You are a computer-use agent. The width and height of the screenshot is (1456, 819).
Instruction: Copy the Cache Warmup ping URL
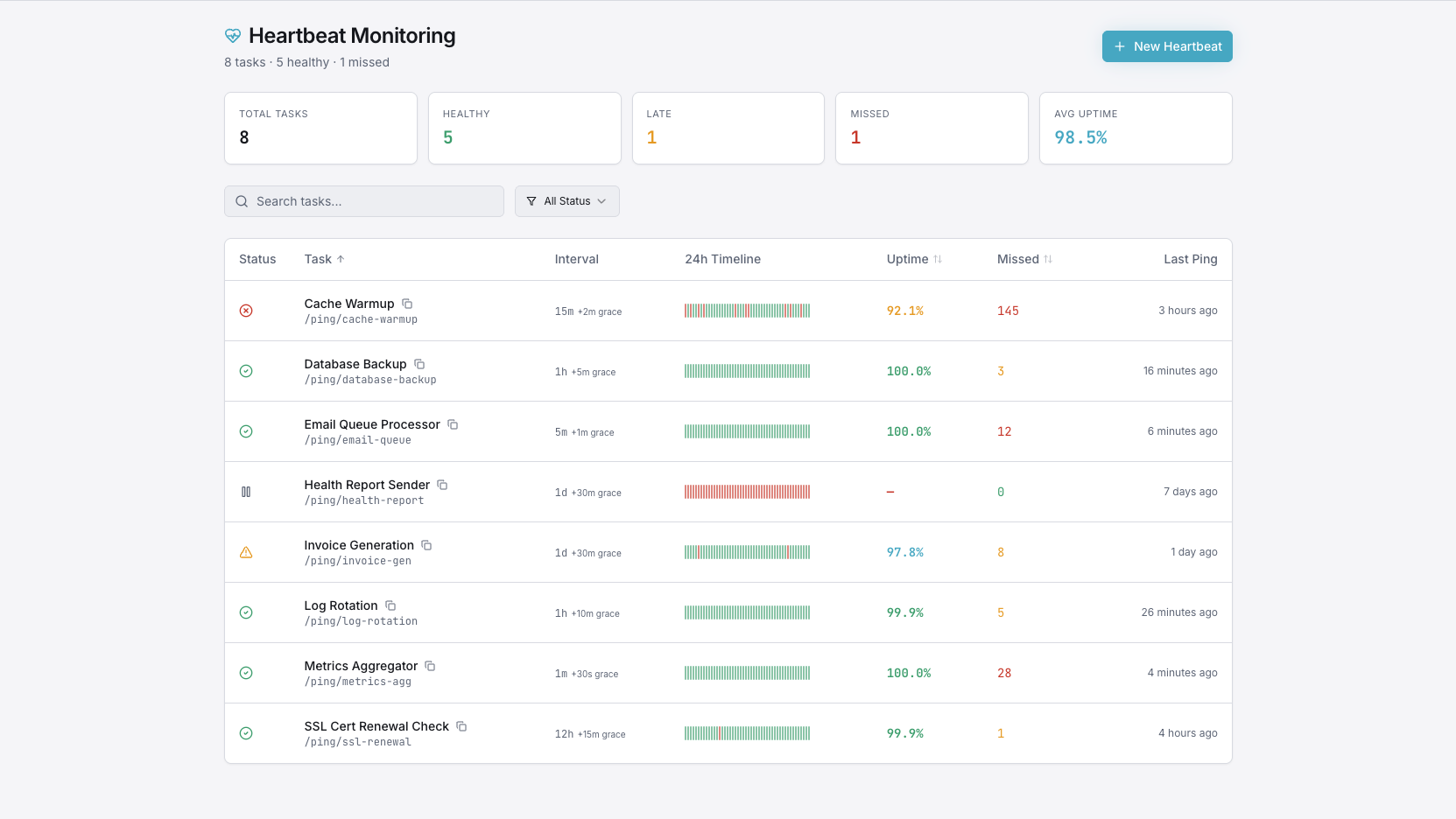pos(407,304)
